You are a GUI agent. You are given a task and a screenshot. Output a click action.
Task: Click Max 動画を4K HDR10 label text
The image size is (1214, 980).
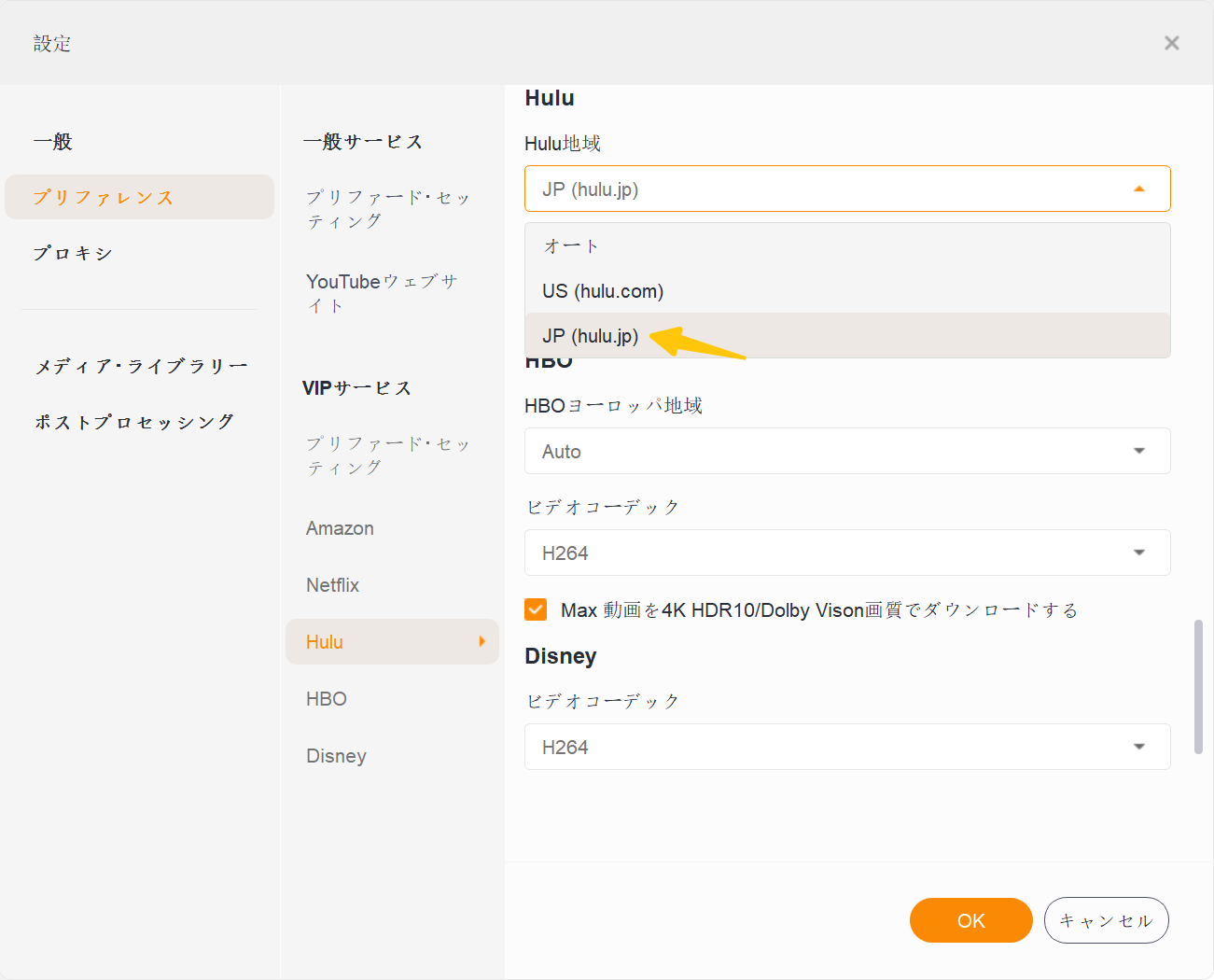(819, 610)
